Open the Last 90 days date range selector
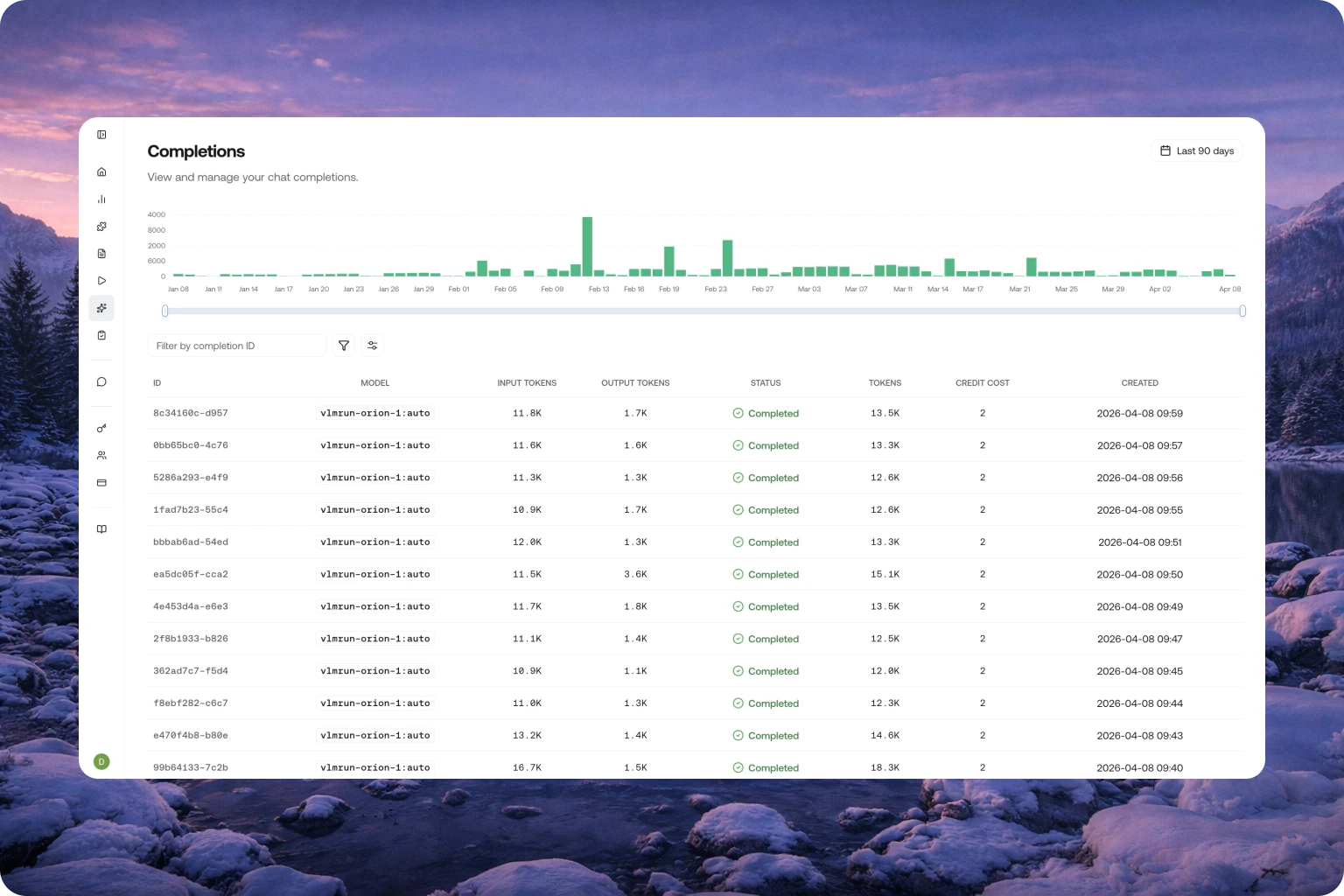The width and height of the screenshot is (1344, 896). (x=1196, y=150)
